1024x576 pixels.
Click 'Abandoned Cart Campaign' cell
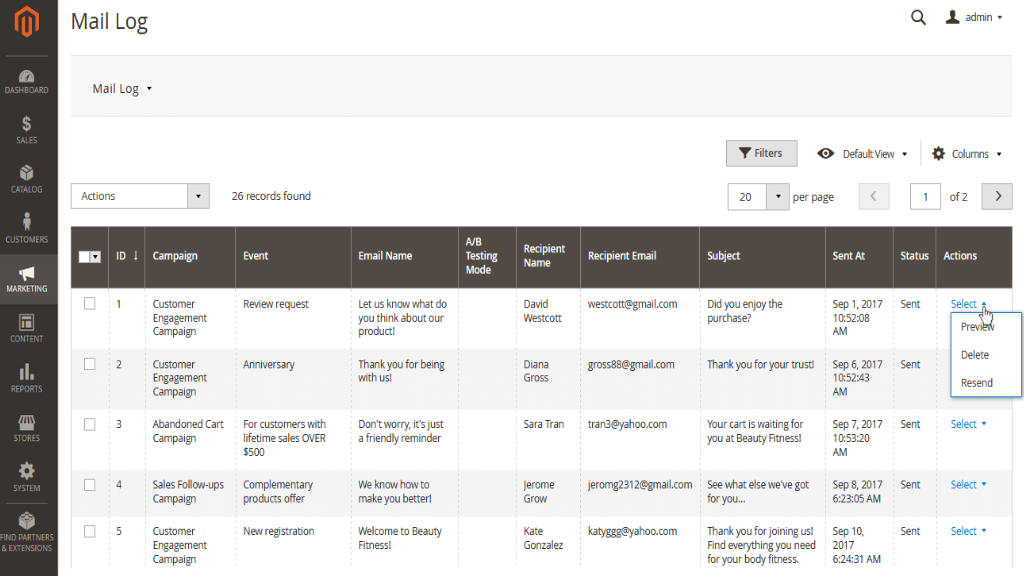click(x=188, y=431)
